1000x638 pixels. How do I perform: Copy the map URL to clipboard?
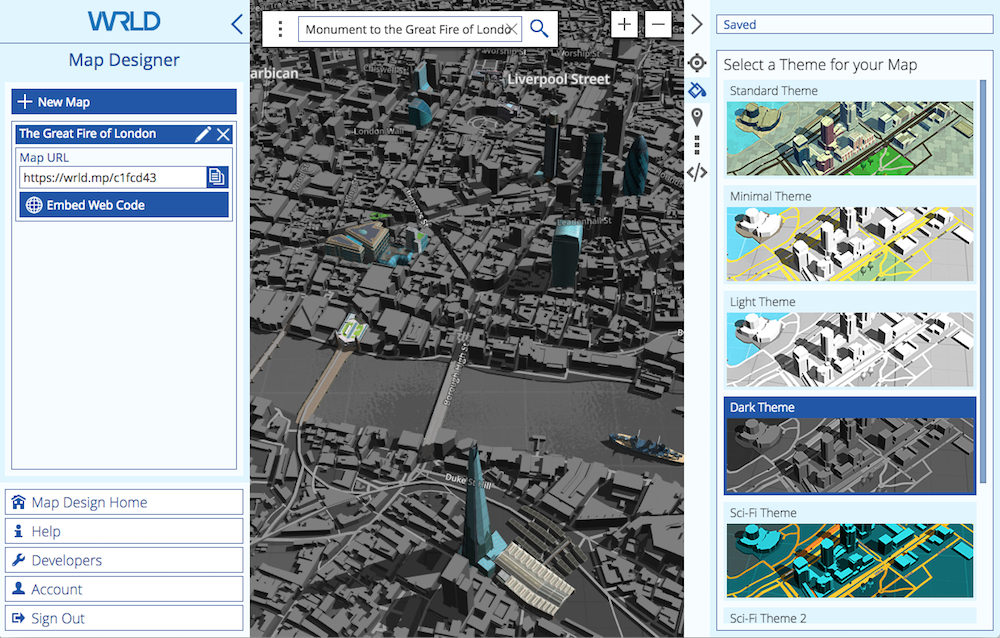217,177
